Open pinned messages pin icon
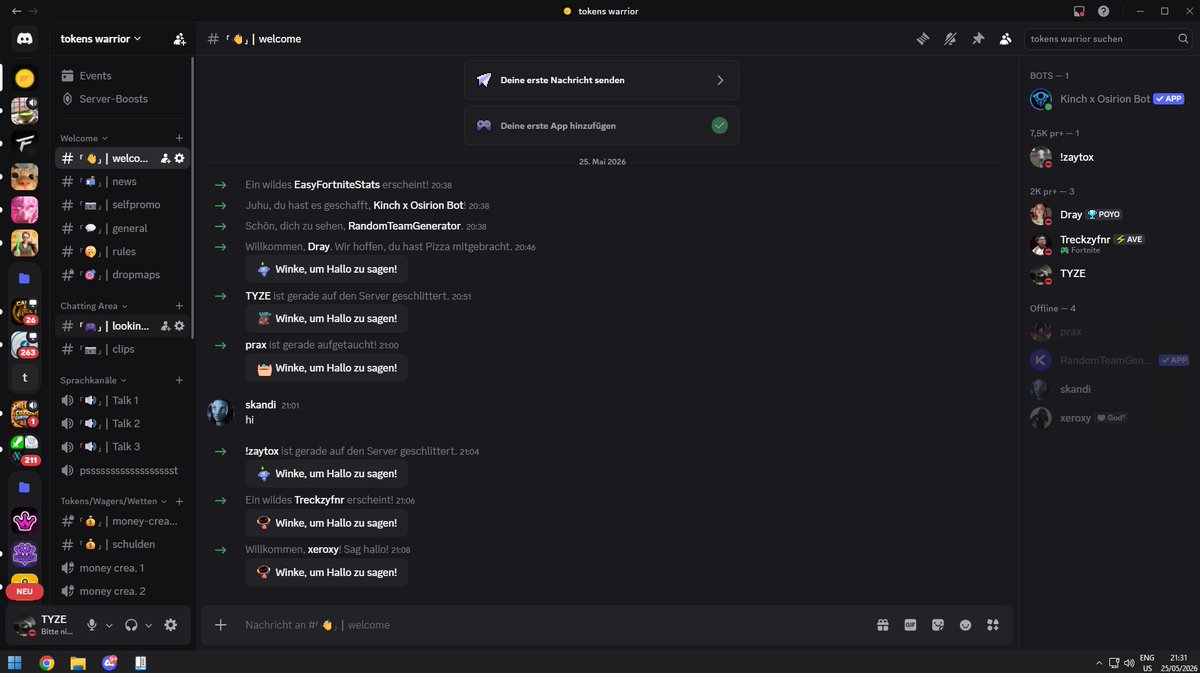1200x673 pixels. (x=978, y=39)
